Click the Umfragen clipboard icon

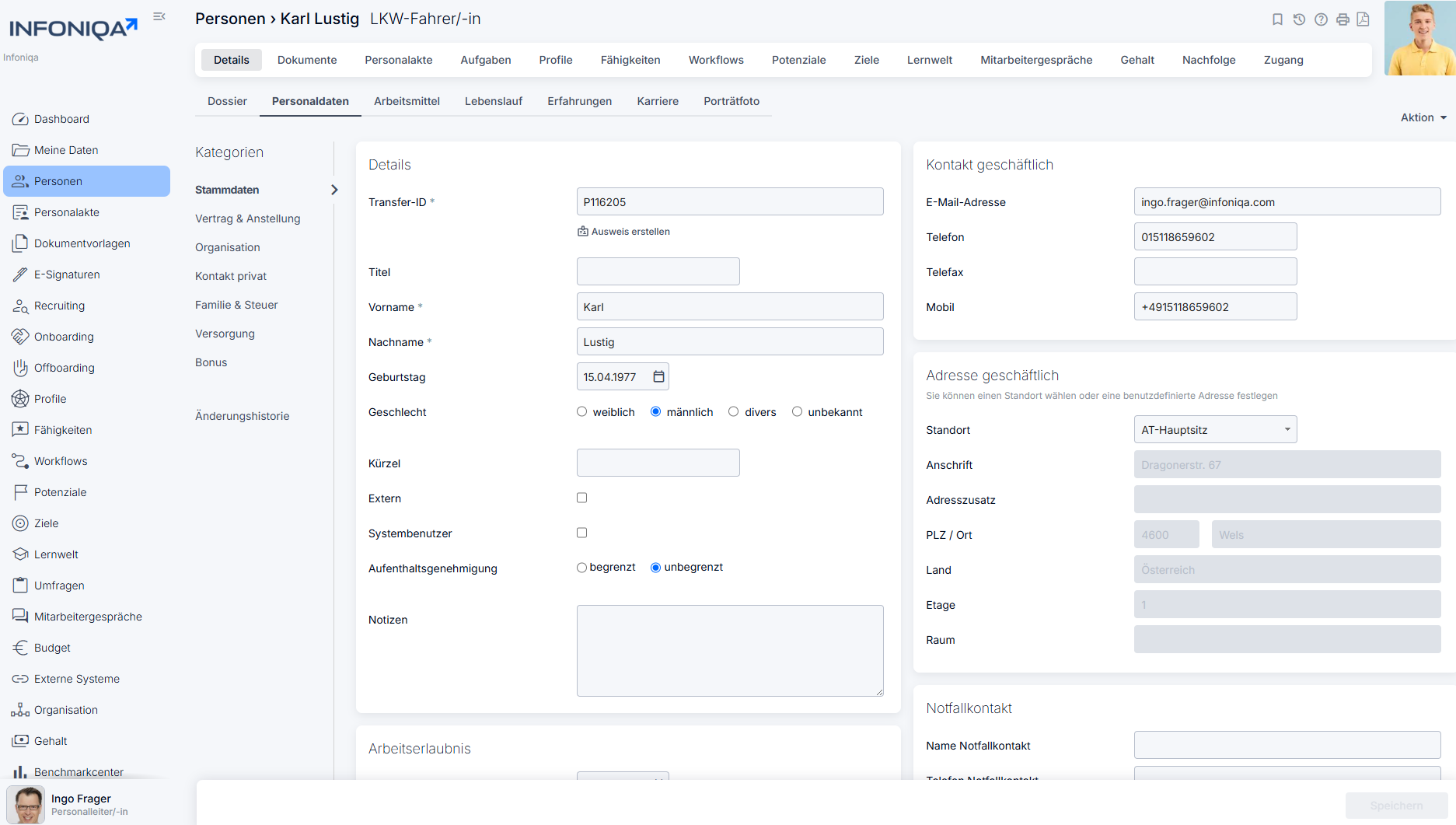[20, 586]
